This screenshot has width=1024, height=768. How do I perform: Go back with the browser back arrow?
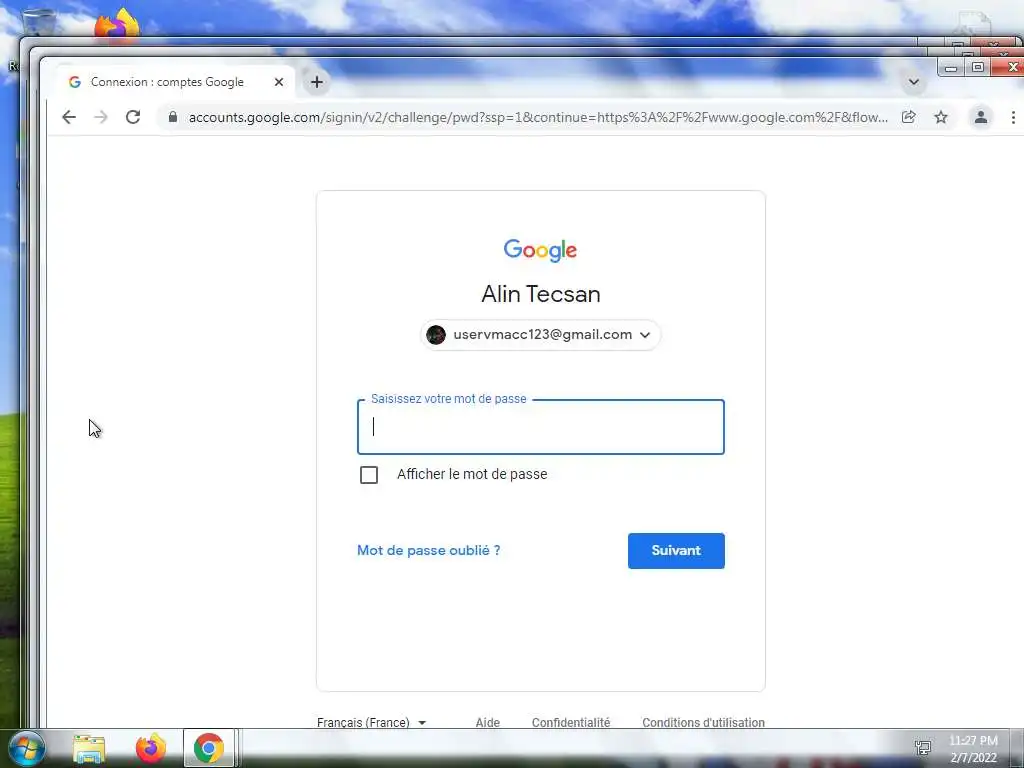69,118
